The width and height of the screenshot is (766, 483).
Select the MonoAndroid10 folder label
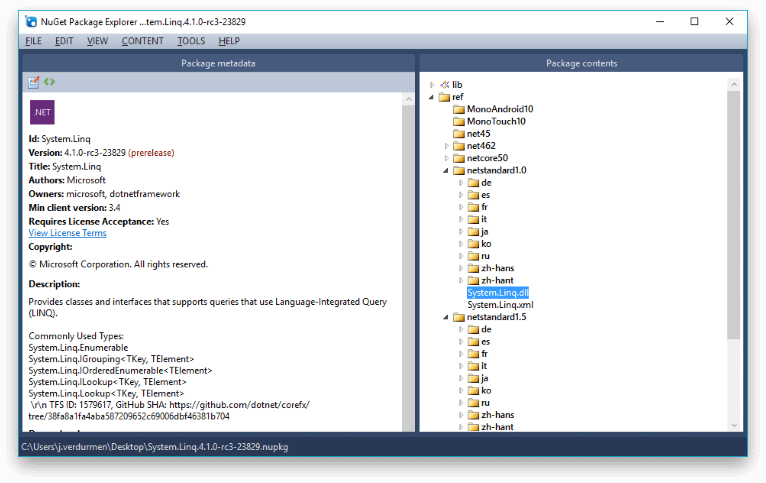[500, 109]
